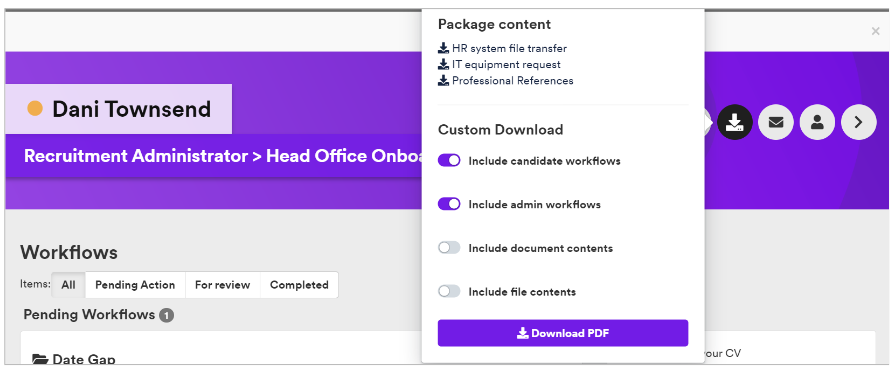
Task: Select the Pending Action filter tab
Action: click(135, 285)
